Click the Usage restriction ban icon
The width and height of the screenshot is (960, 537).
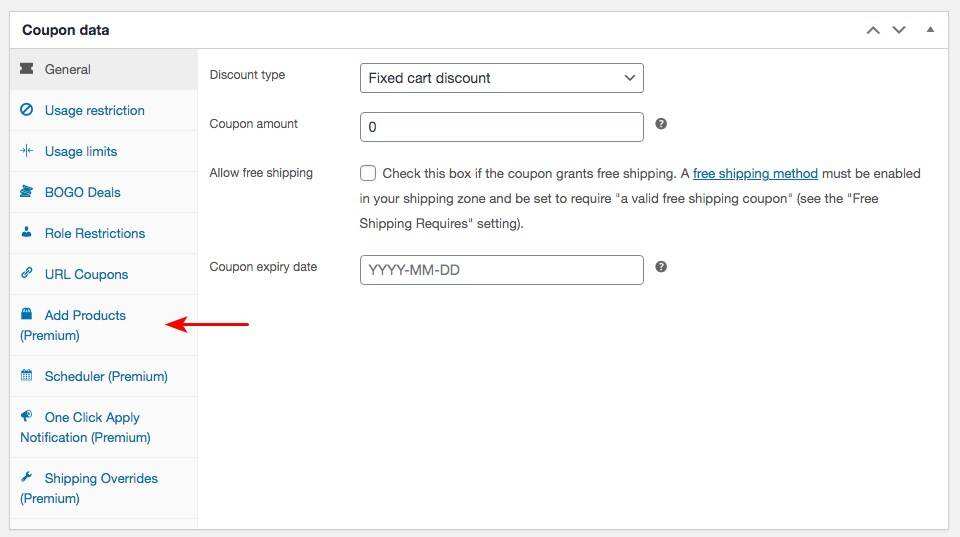click(27, 110)
